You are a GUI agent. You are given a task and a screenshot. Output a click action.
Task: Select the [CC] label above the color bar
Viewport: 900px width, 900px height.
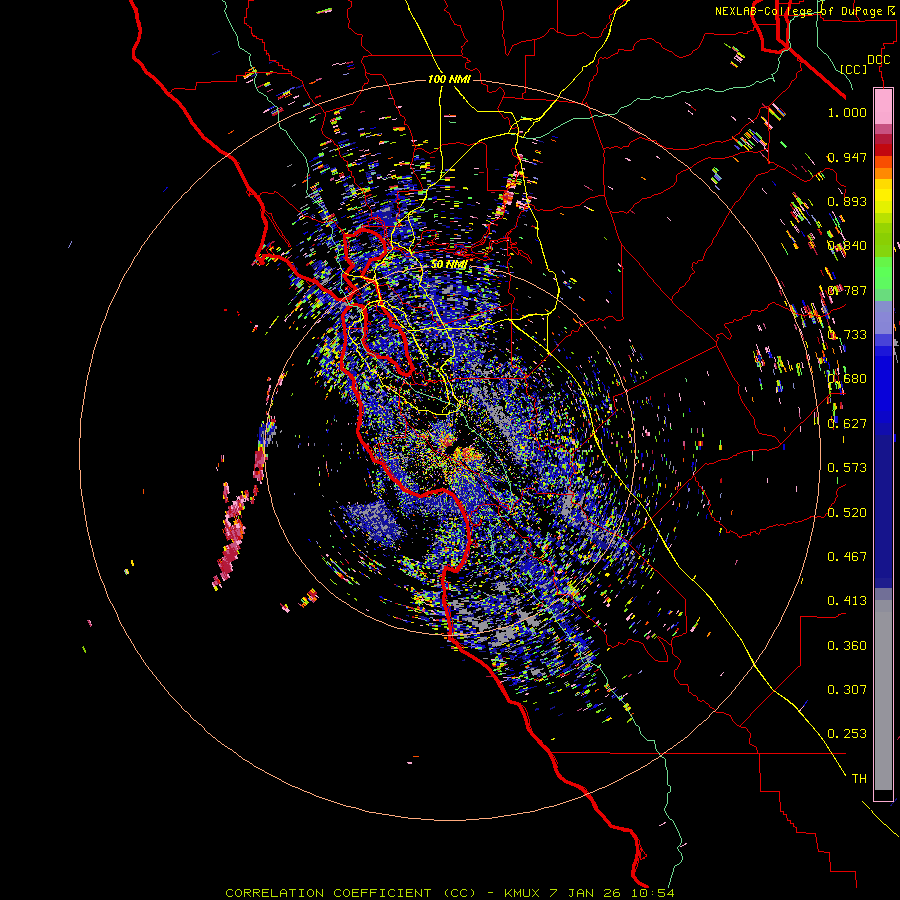pyautogui.click(x=853, y=69)
